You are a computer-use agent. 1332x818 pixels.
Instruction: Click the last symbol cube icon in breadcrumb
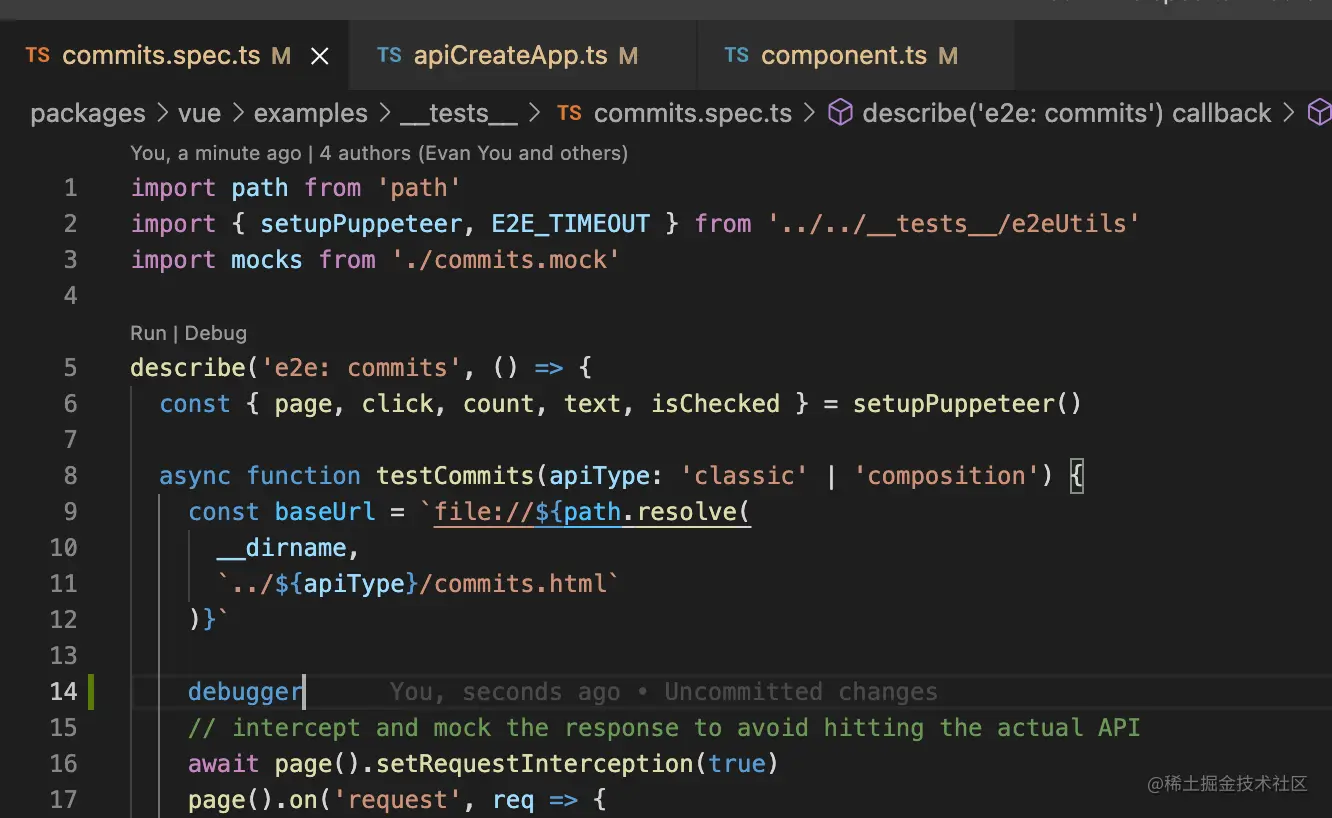pos(1319,113)
